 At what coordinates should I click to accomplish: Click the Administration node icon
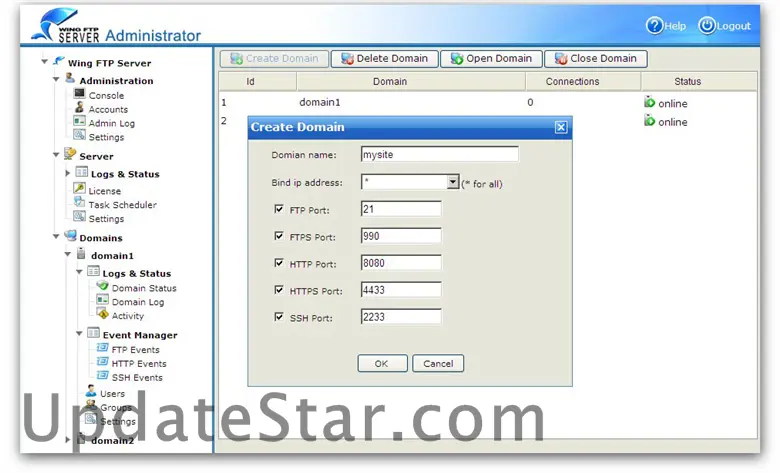pos(70,79)
